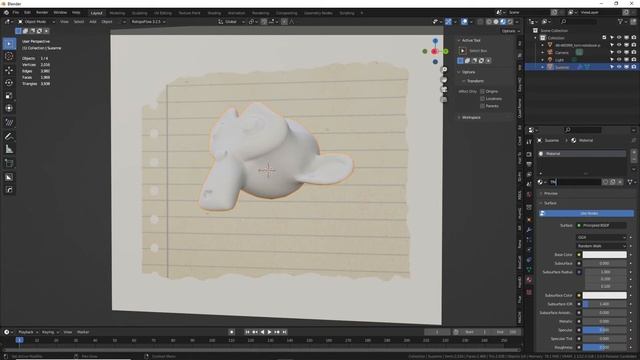Open the Edit menu
Screen dimensions: 640x360
pyautogui.click(x=27, y=13)
